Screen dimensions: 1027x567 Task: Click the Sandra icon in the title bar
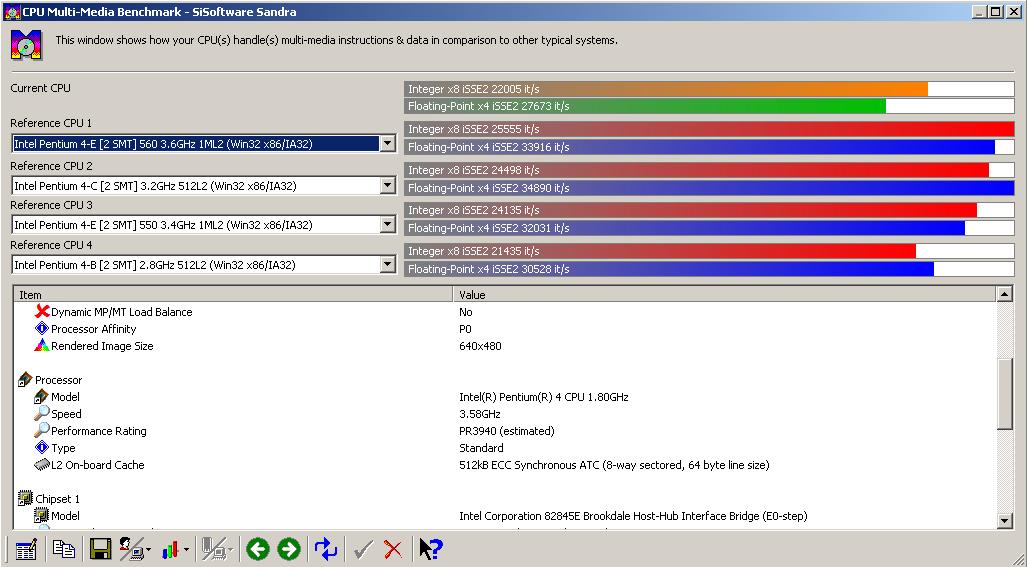12,12
